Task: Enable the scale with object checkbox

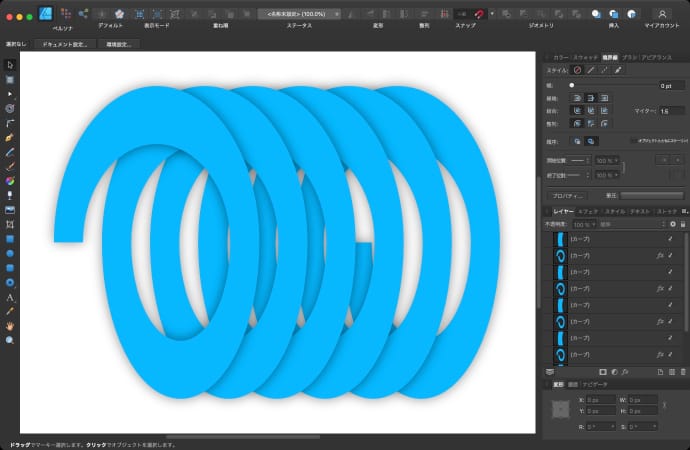Action: pos(632,141)
